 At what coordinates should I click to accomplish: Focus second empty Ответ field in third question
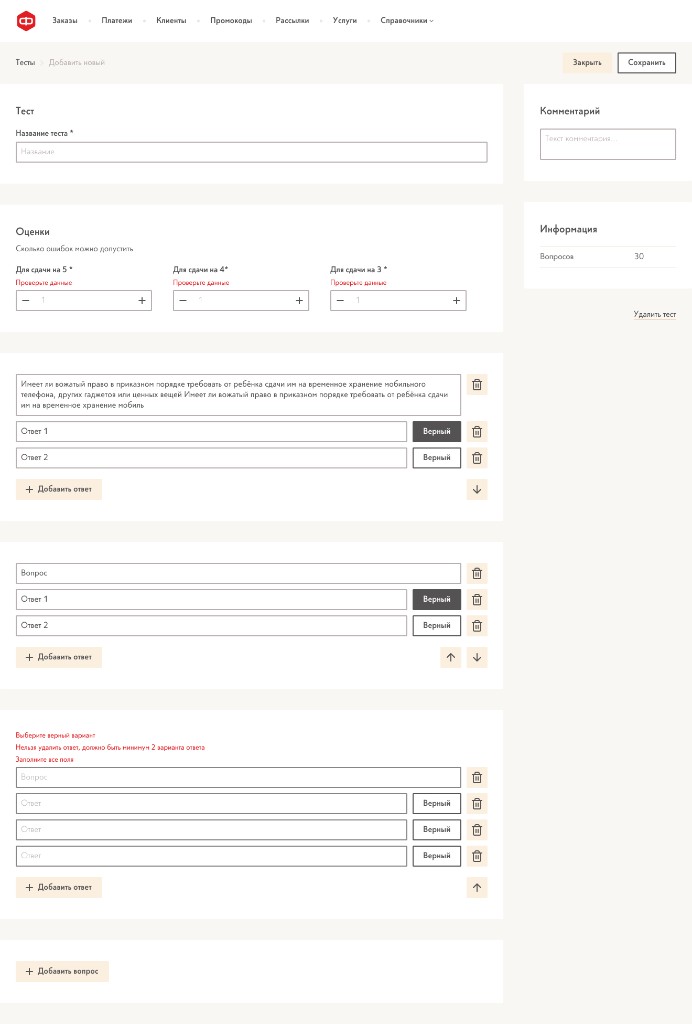[211, 829]
